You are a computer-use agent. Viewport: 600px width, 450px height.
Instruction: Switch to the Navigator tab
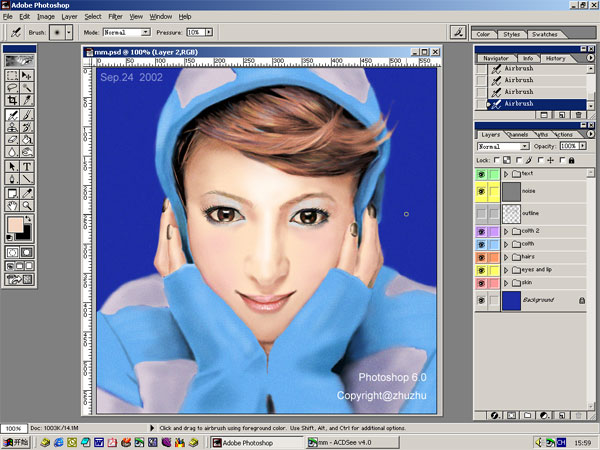[496, 59]
